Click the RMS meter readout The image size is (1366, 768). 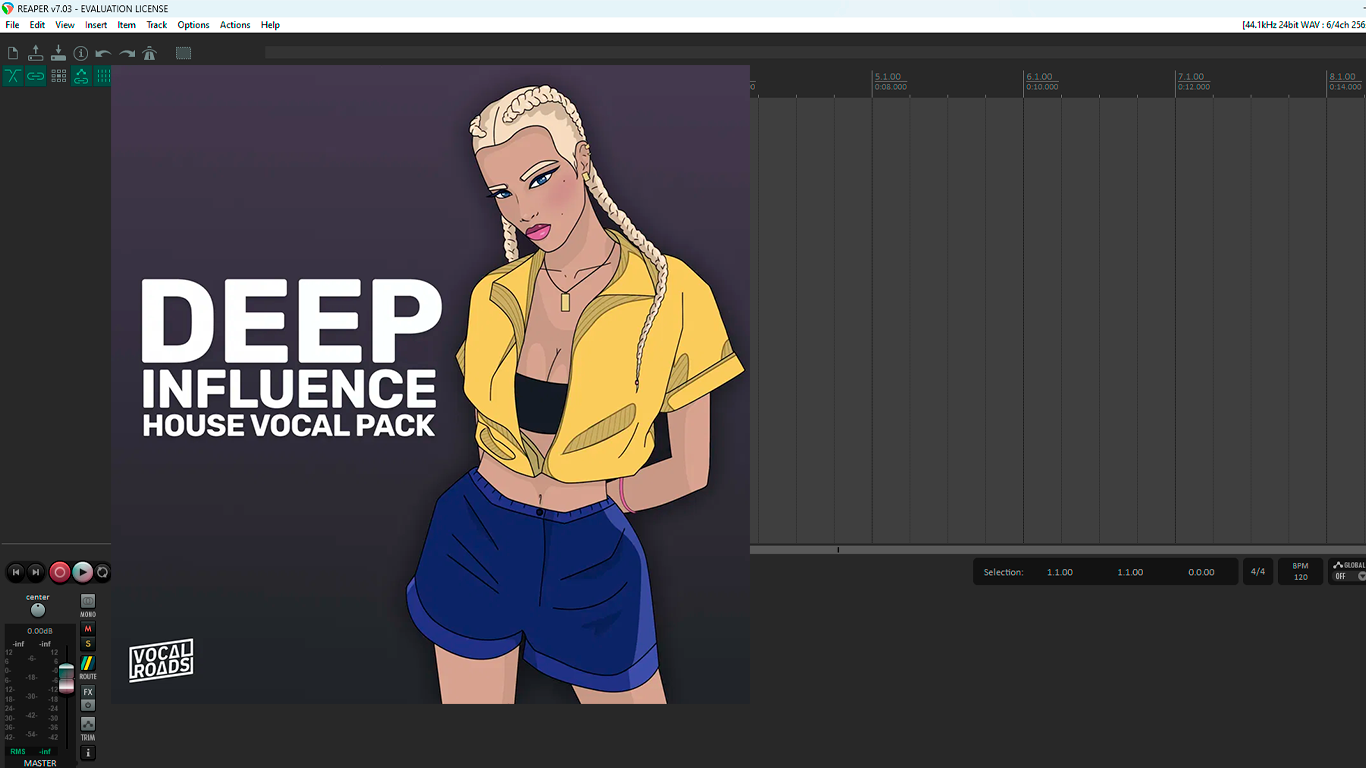click(x=30, y=751)
